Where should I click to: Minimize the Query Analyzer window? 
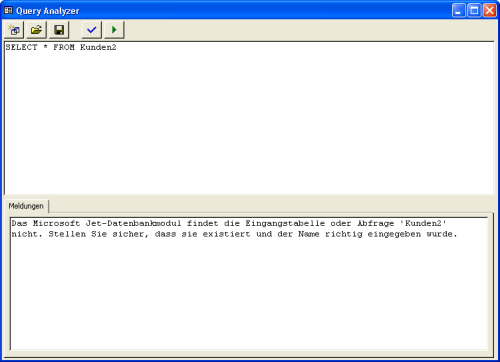click(459, 11)
